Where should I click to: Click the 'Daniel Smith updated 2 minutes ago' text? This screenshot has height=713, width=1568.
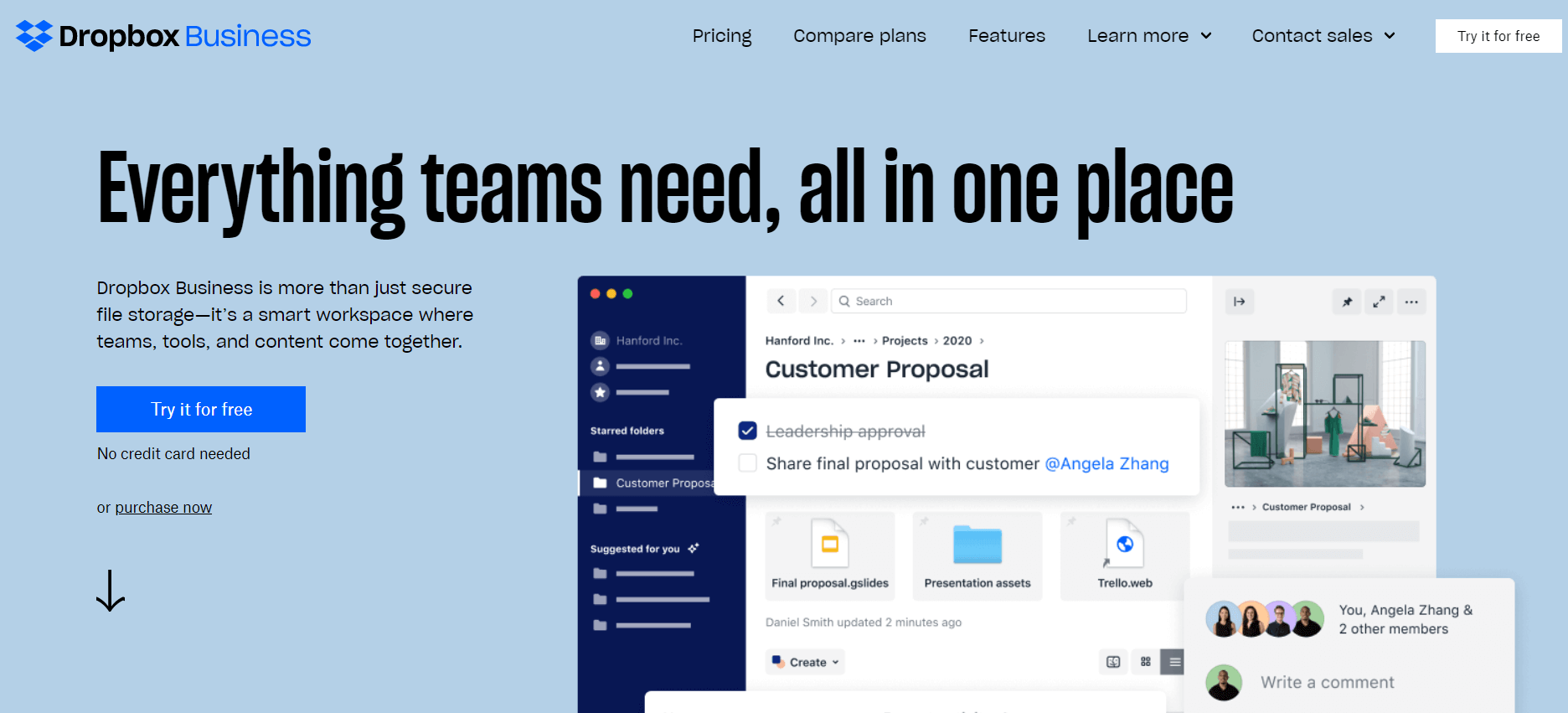[x=864, y=623]
